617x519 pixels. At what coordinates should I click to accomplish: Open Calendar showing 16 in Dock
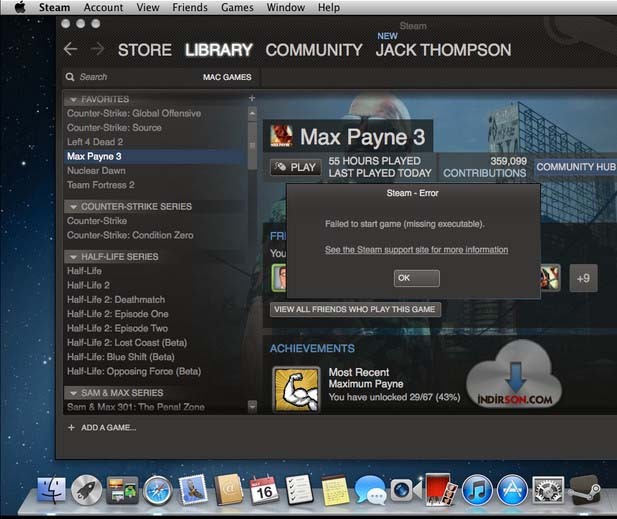click(264, 490)
